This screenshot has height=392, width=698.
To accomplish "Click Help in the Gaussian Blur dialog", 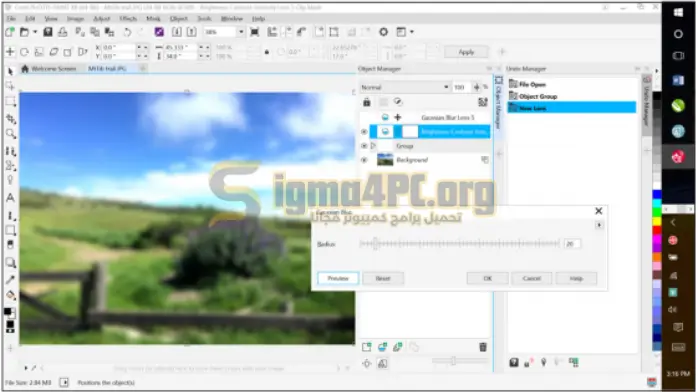I will [x=576, y=279].
